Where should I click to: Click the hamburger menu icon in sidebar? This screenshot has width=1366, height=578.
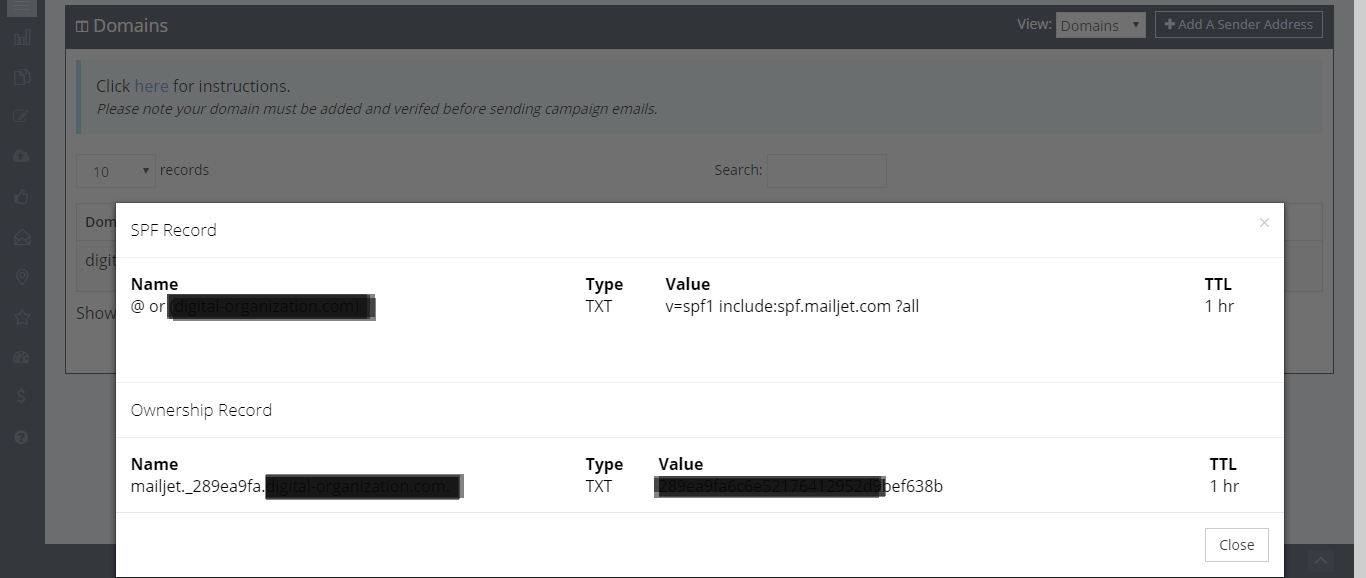[x=22, y=6]
